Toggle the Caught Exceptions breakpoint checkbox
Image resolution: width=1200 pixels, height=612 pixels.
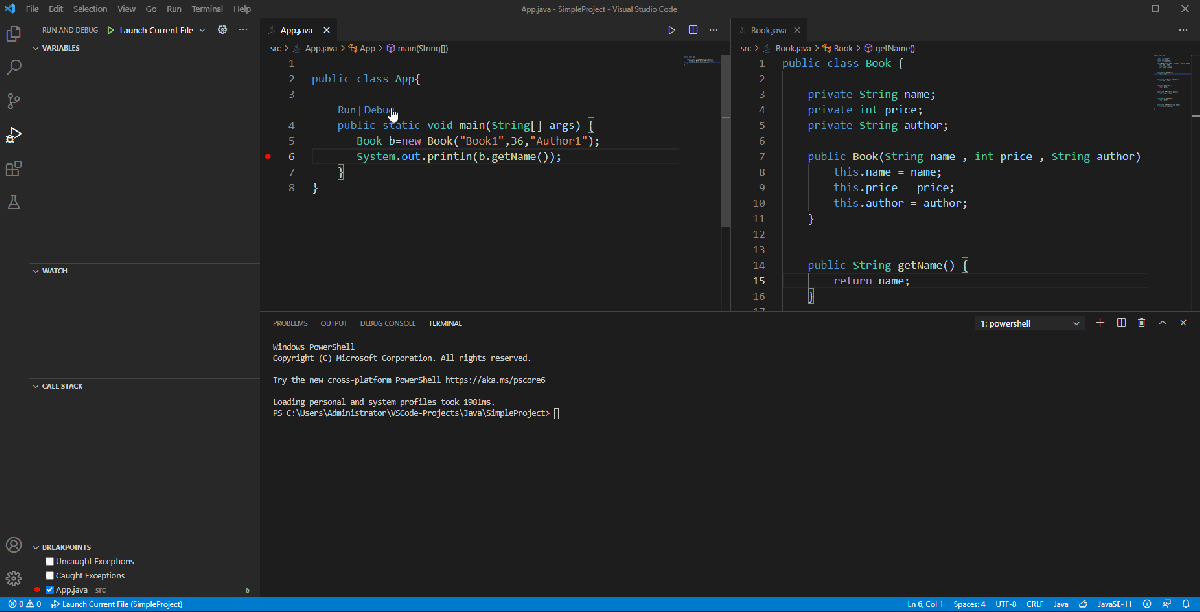(x=50, y=576)
